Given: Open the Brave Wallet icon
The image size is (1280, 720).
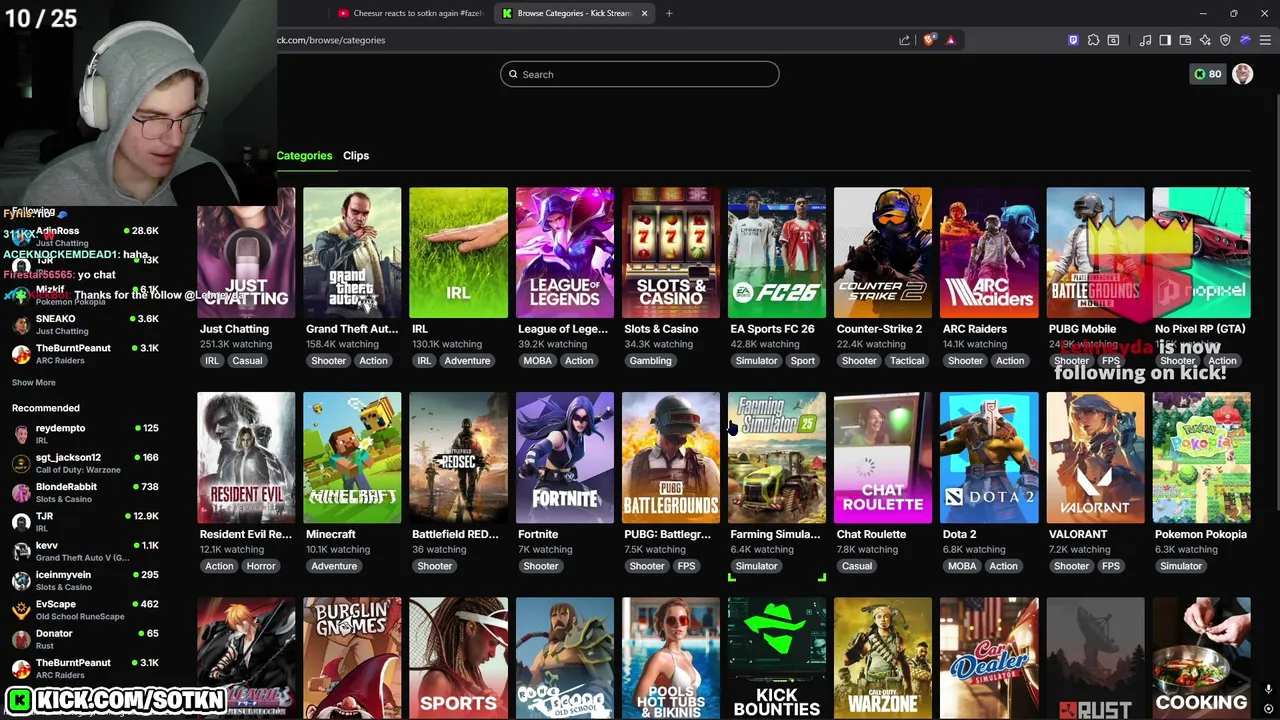Looking at the screenshot, I should [x=1185, y=40].
